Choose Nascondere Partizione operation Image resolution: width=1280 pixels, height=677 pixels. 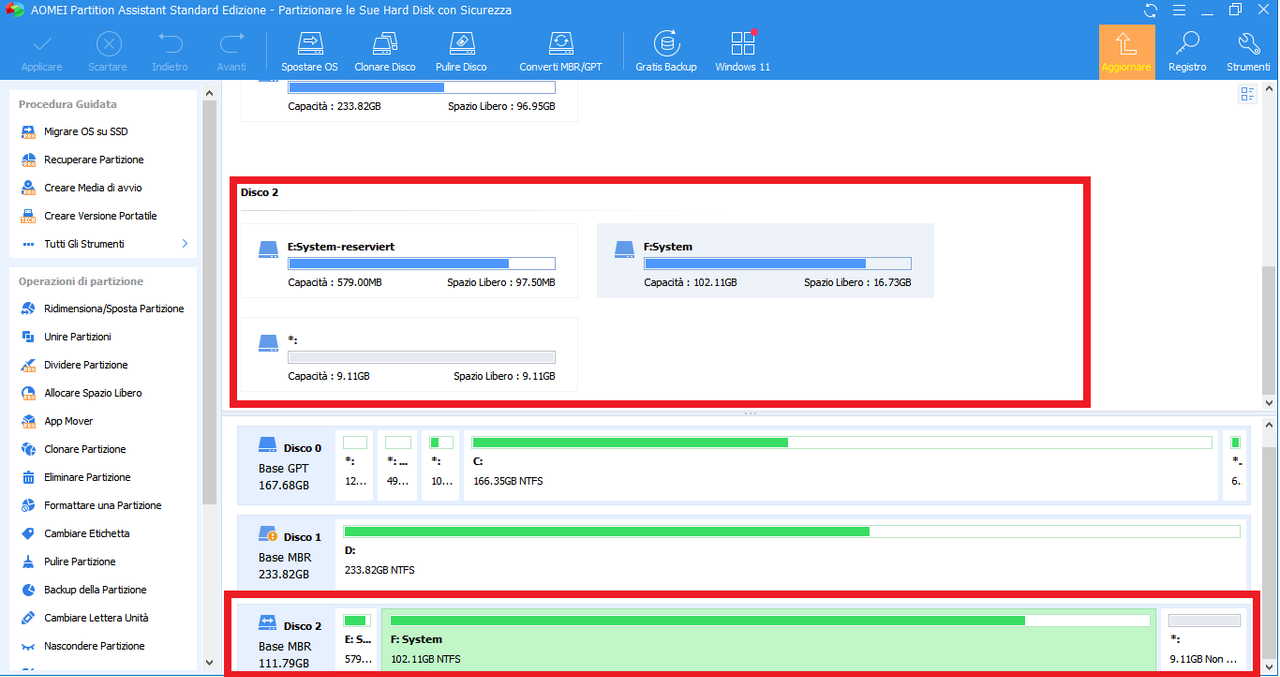[x=94, y=645]
